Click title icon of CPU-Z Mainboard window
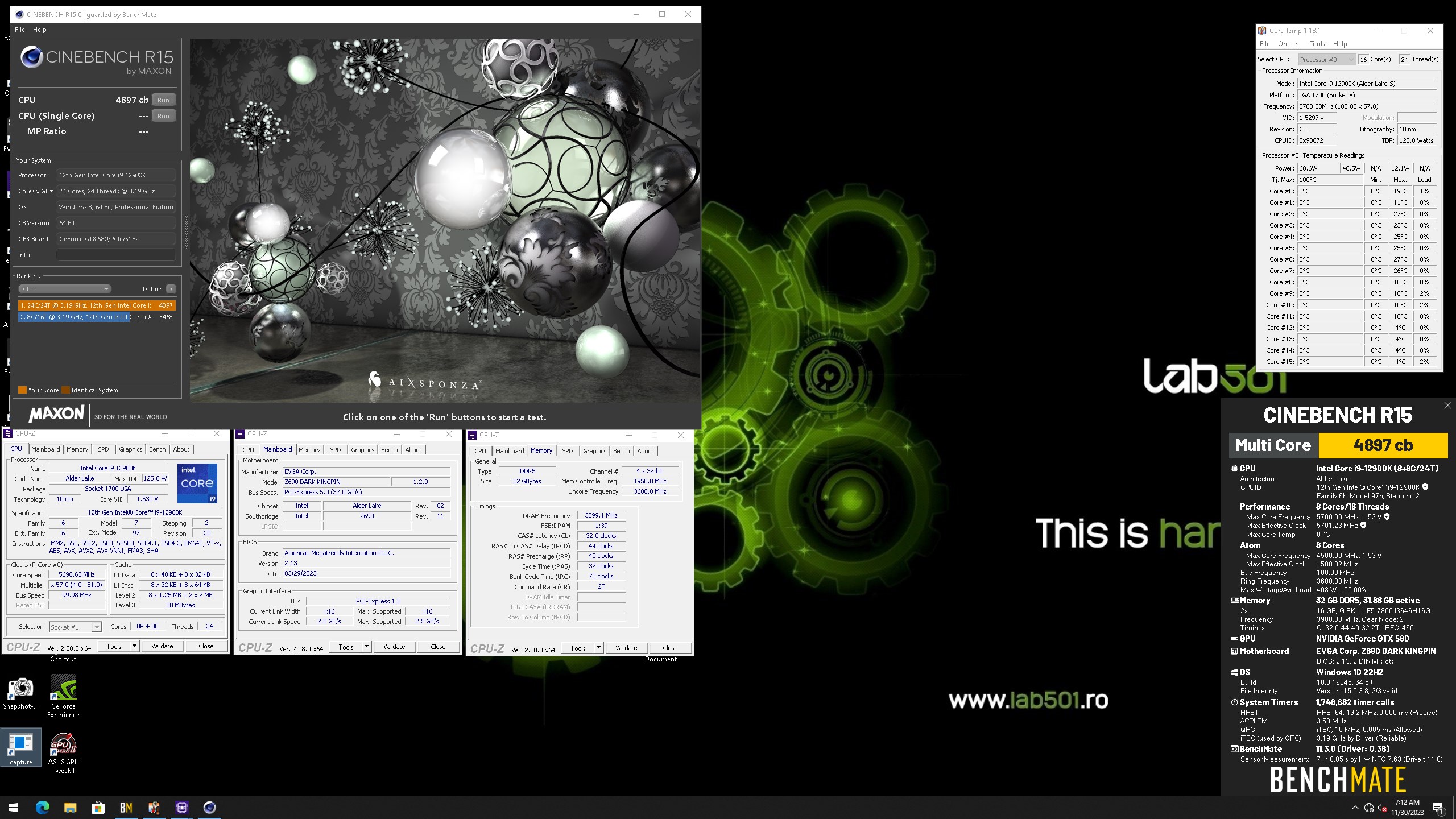The width and height of the screenshot is (1456, 819). (x=240, y=434)
